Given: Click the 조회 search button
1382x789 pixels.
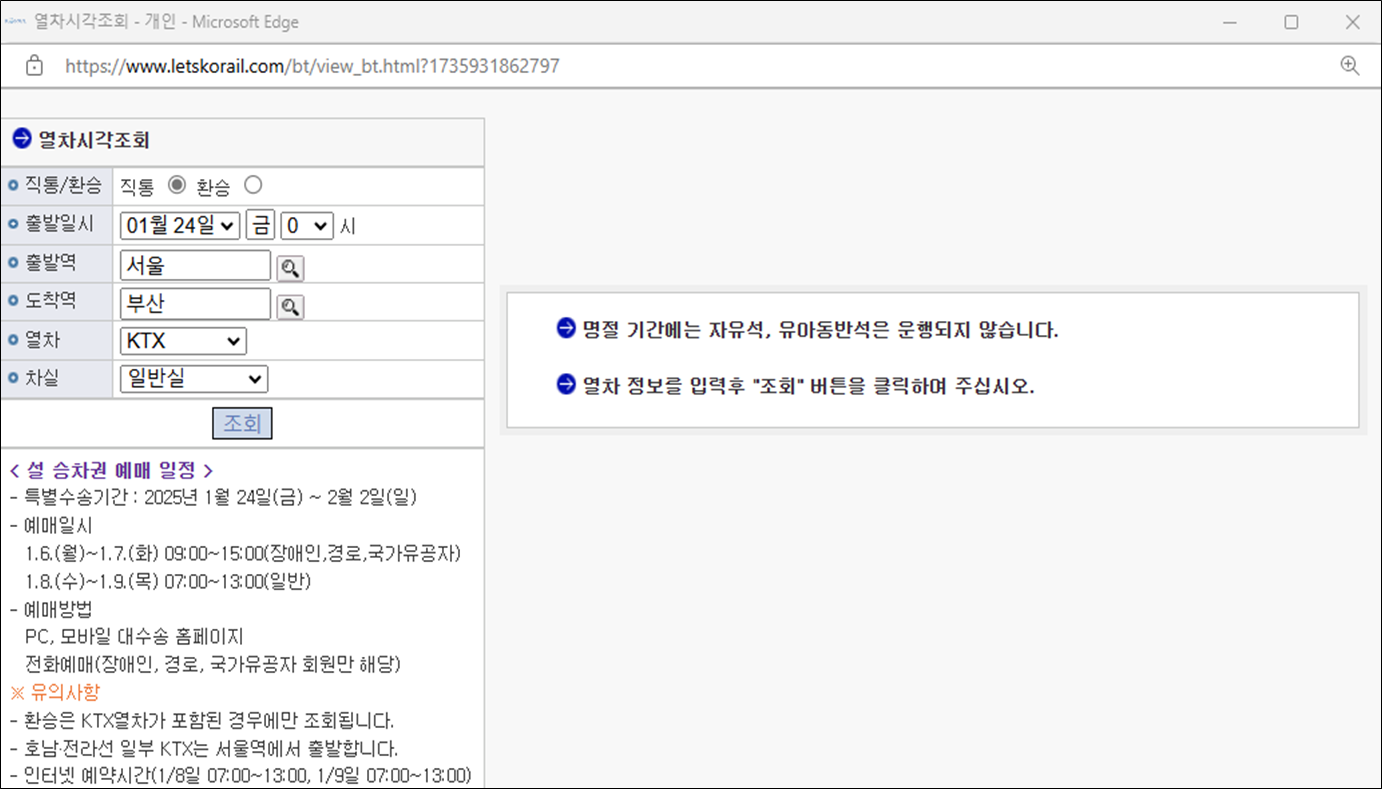Looking at the screenshot, I should click(x=242, y=423).
